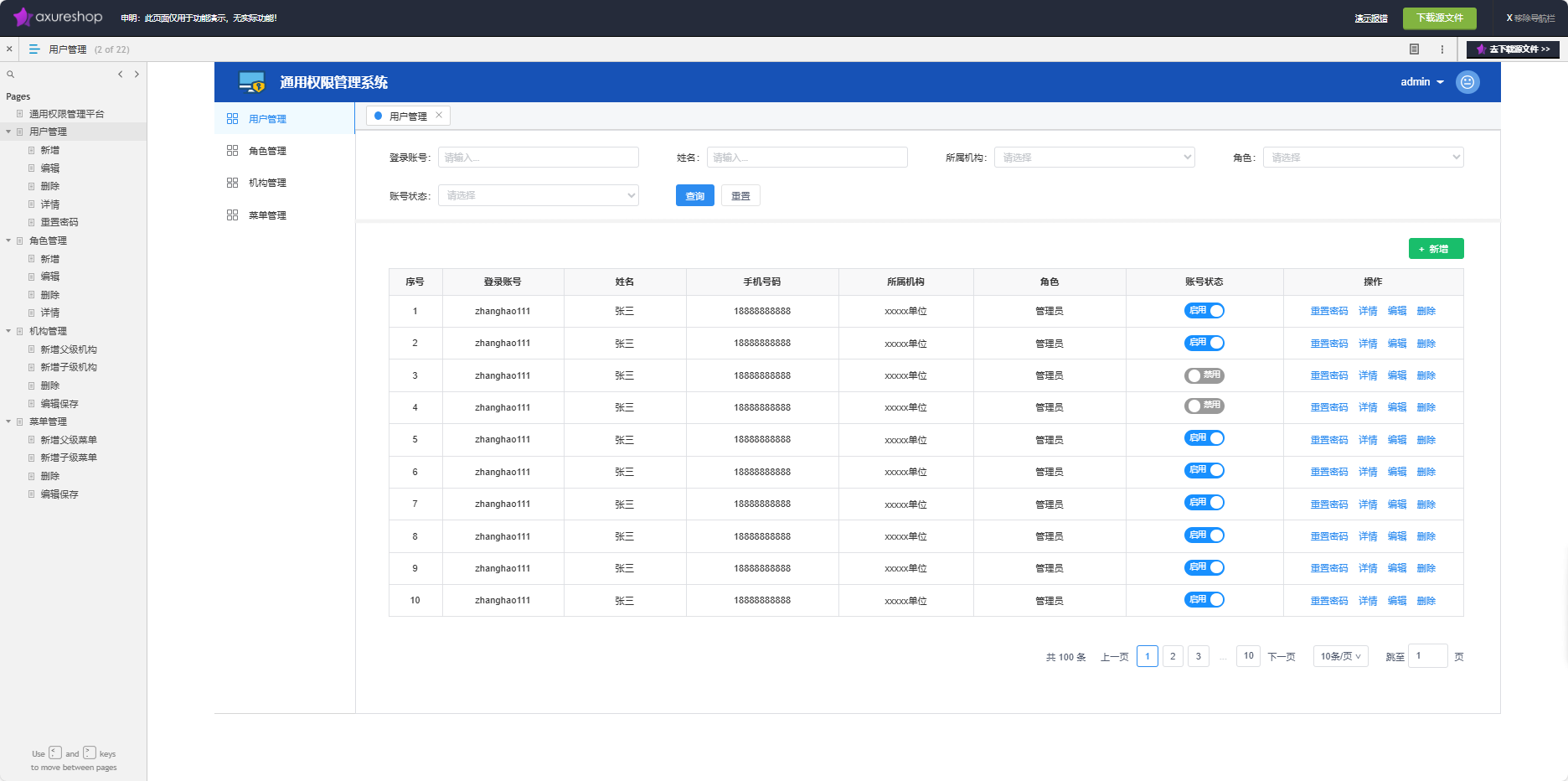
Task: Toggle account status switch for row 10
Action: pos(1204,600)
